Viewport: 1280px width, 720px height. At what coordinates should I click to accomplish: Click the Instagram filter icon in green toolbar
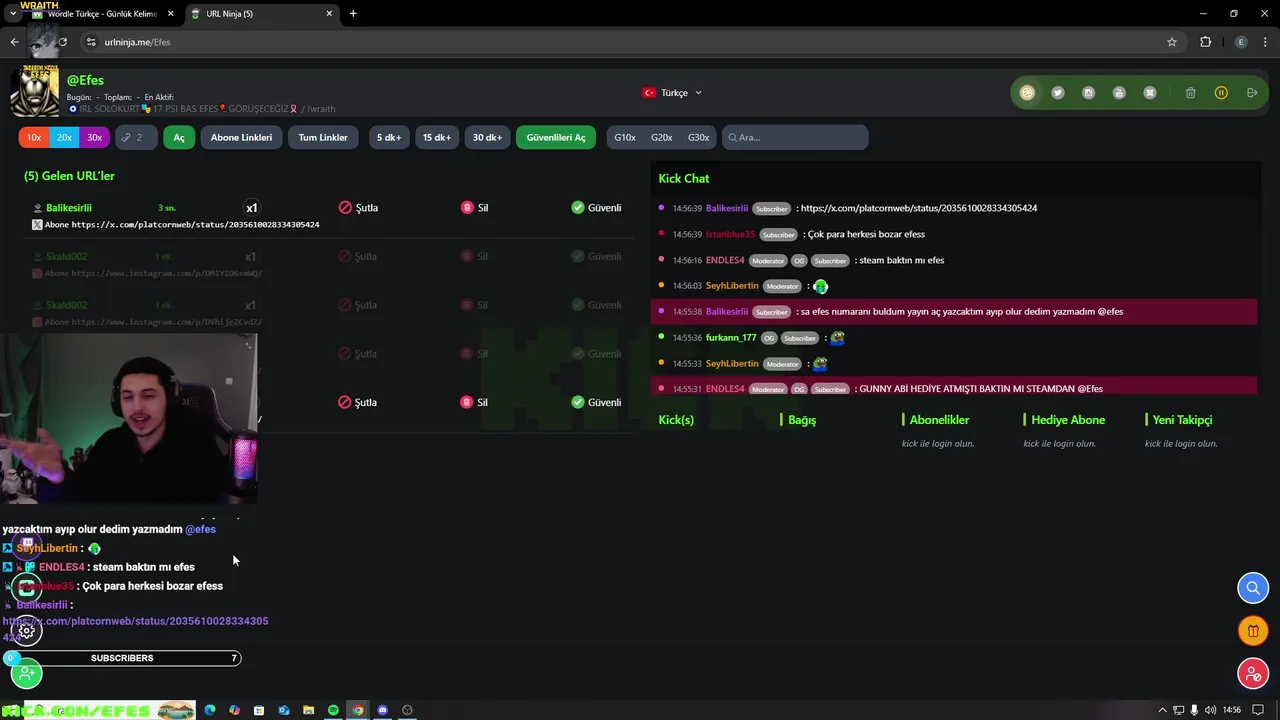point(1088,93)
